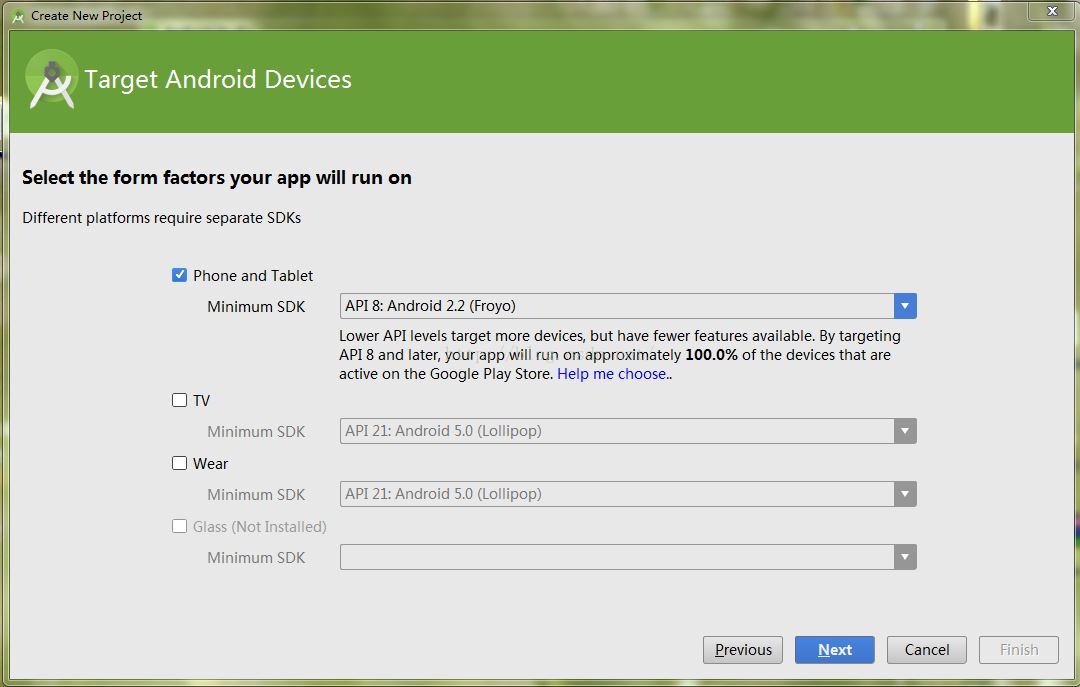Proceed with the Next button
This screenshot has height=687, width=1080.
[x=835, y=650]
